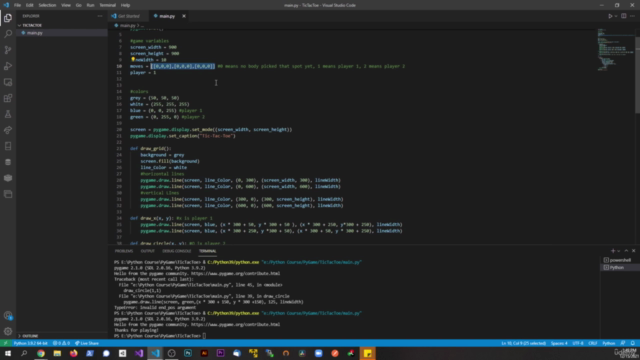Open the Extensions view
The image size is (640, 360).
tap(8, 98)
